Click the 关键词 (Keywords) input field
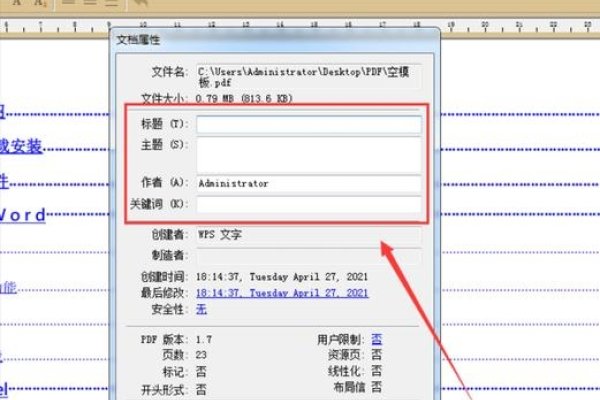600x400 pixels. coord(308,204)
